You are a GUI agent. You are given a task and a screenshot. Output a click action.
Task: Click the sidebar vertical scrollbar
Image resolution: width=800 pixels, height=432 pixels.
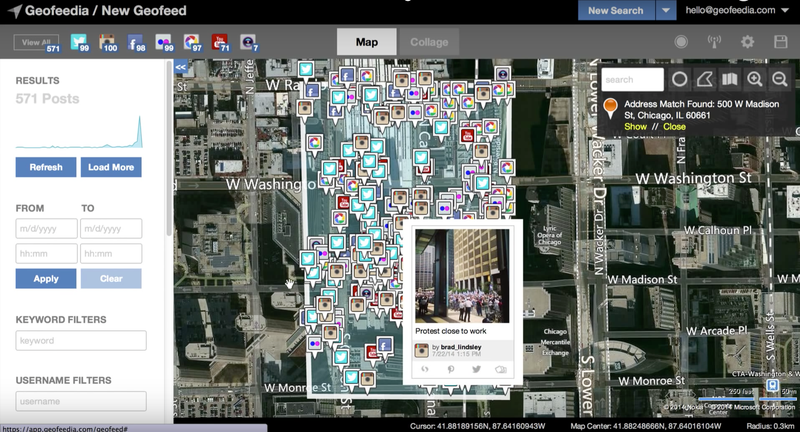tap(169, 148)
